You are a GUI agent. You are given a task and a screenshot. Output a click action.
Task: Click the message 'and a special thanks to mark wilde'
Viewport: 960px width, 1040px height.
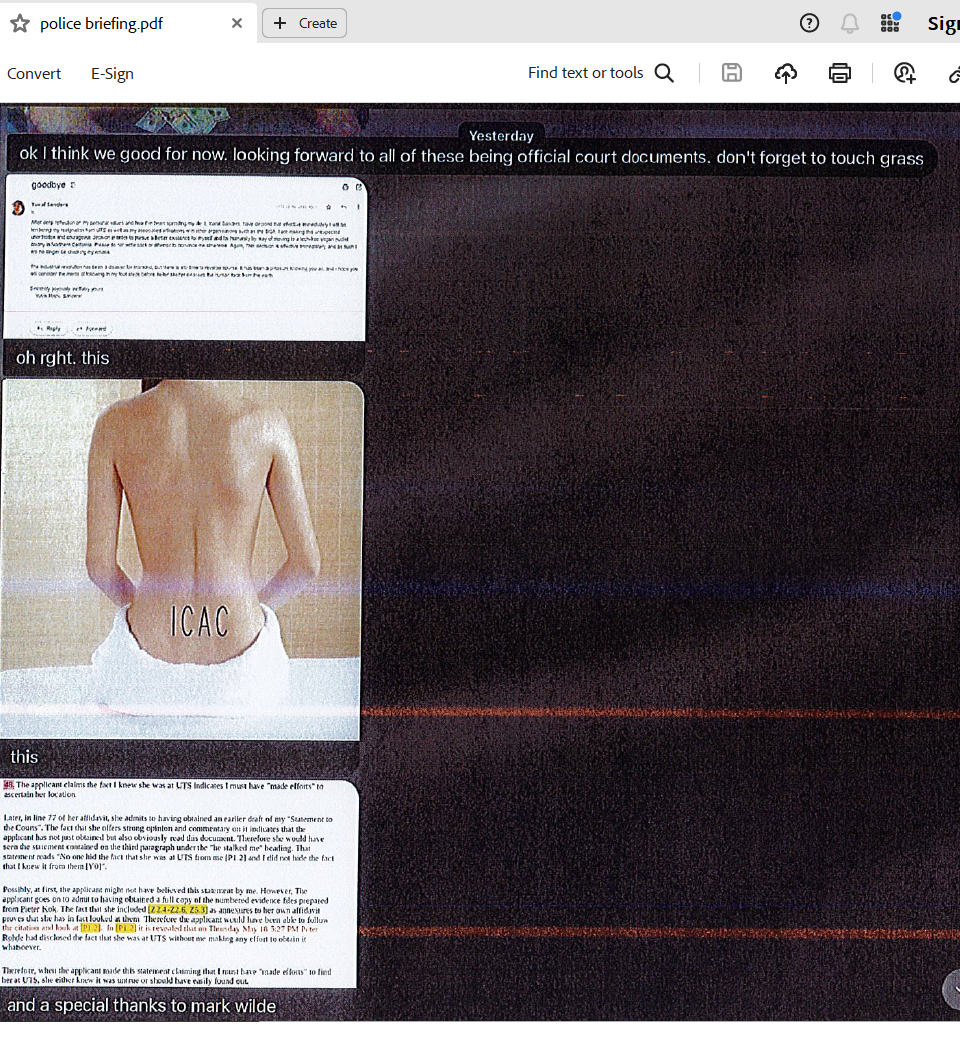(x=141, y=1006)
